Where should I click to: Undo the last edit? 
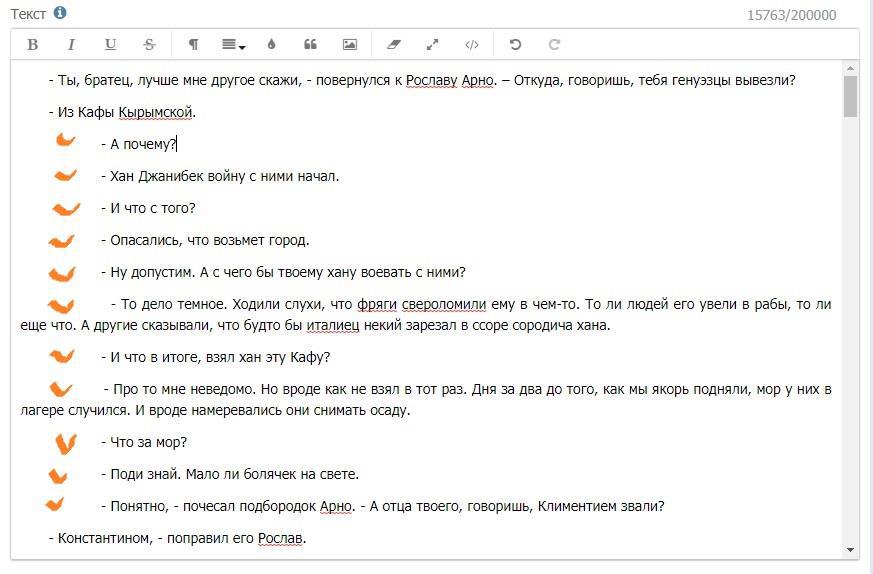point(515,44)
